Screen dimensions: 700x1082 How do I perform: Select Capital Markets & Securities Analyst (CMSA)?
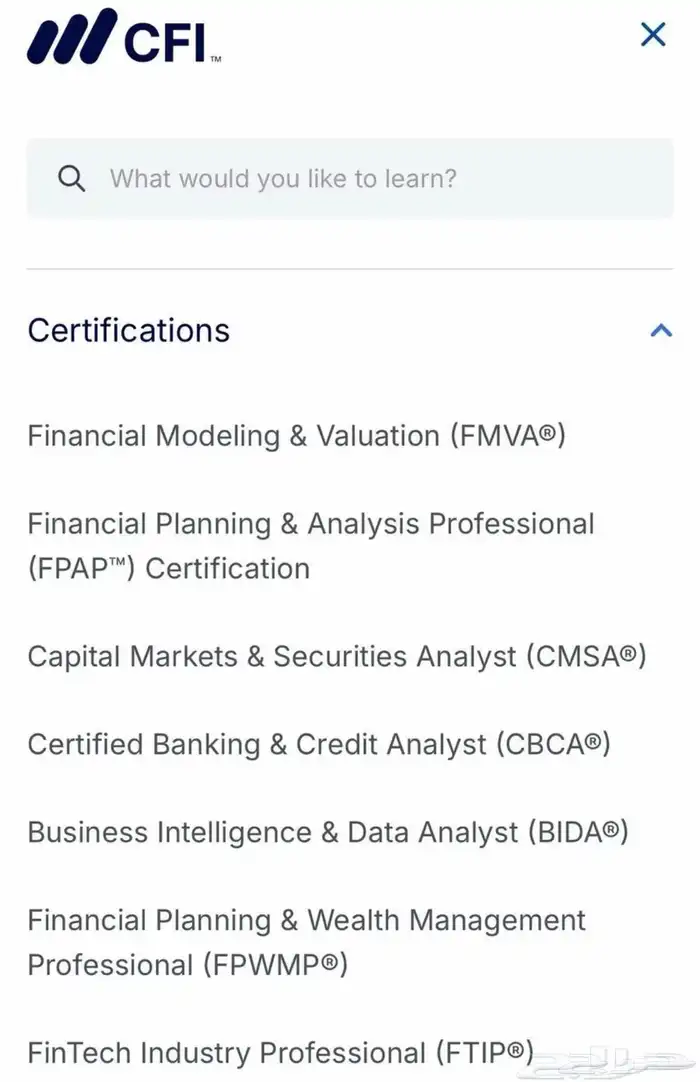337,657
